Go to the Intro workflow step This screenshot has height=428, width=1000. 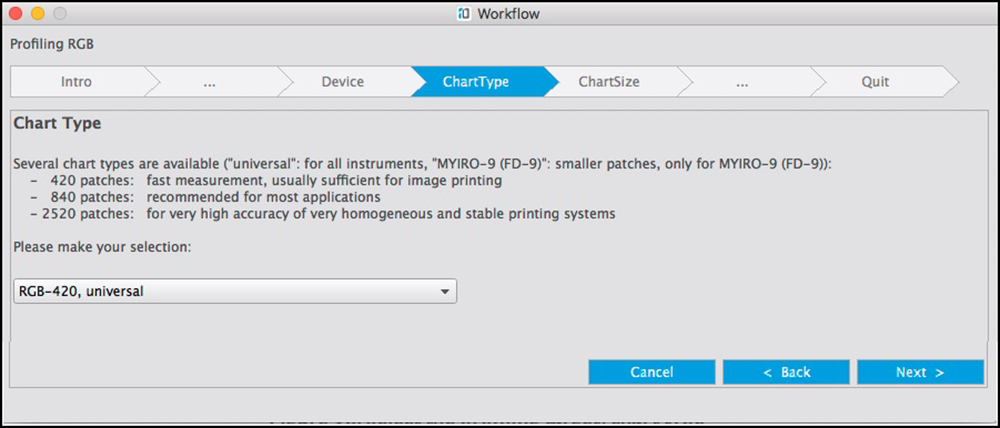tap(76, 82)
